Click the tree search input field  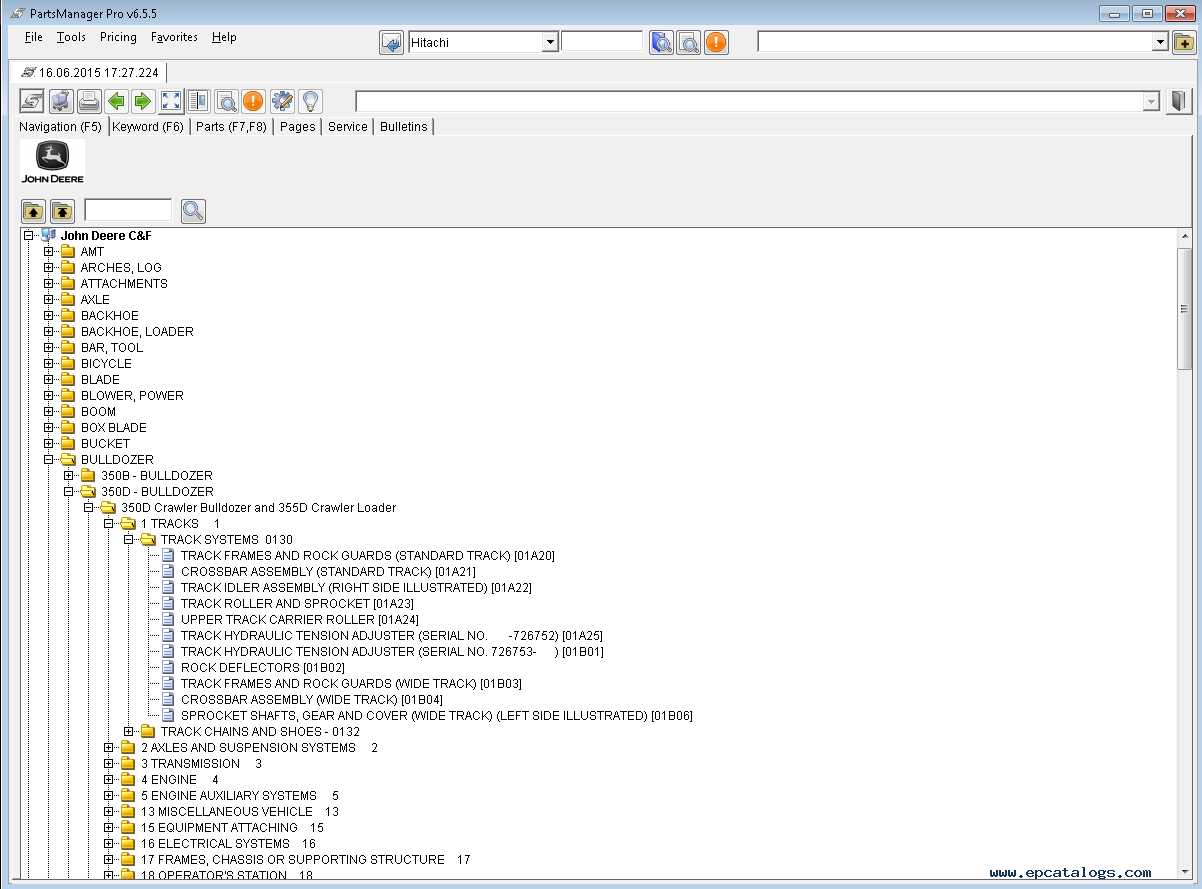[x=128, y=211]
